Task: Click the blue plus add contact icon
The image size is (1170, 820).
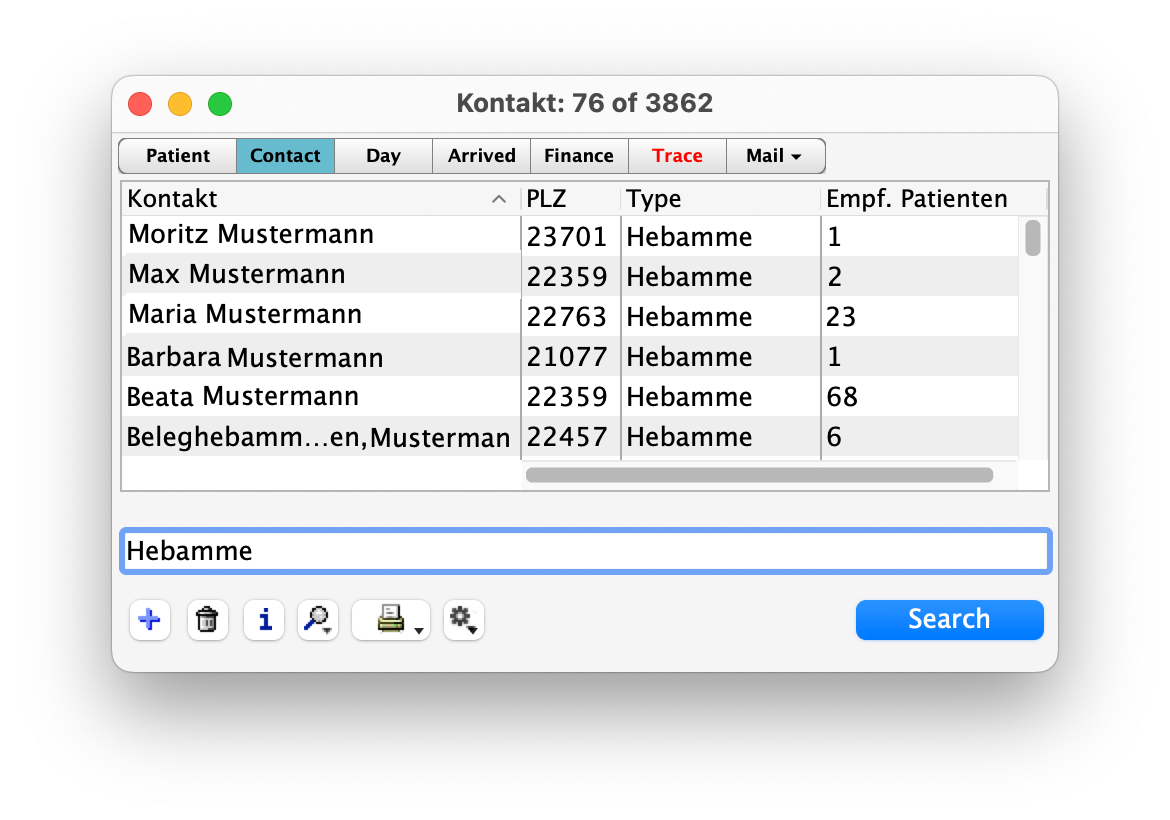Action: (150, 620)
